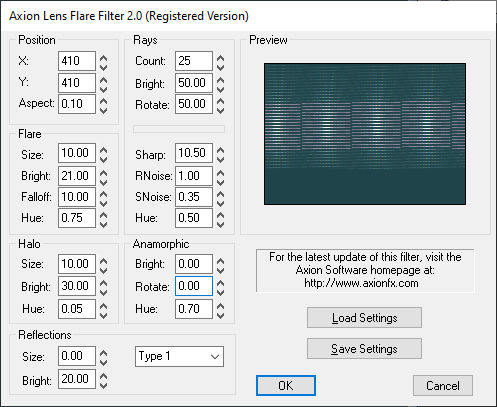This screenshot has height=407, width=497.
Task: Click the Load Settings button
Action: [x=364, y=318]
